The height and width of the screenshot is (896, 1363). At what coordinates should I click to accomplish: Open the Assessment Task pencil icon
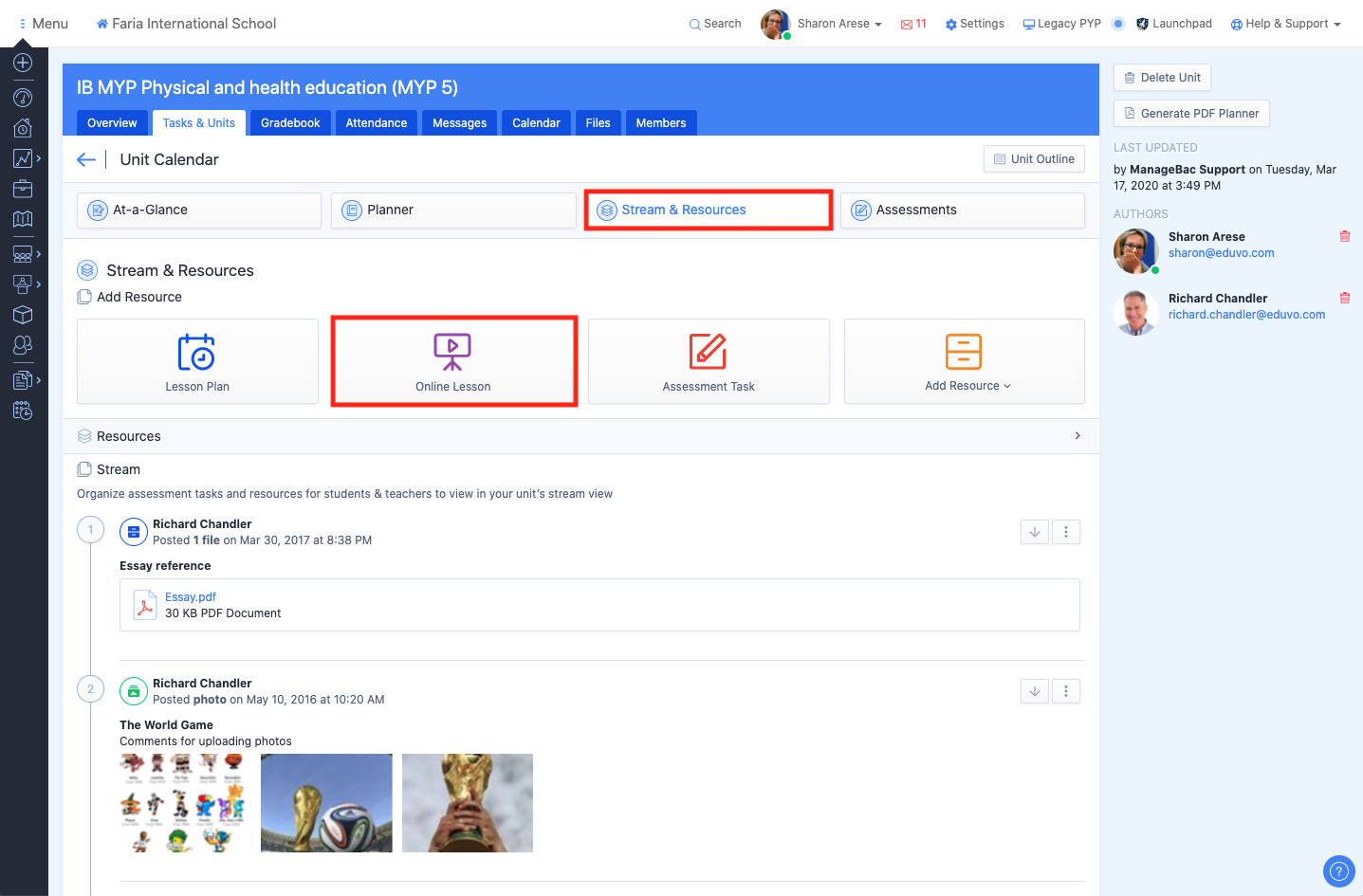point(708,352)
